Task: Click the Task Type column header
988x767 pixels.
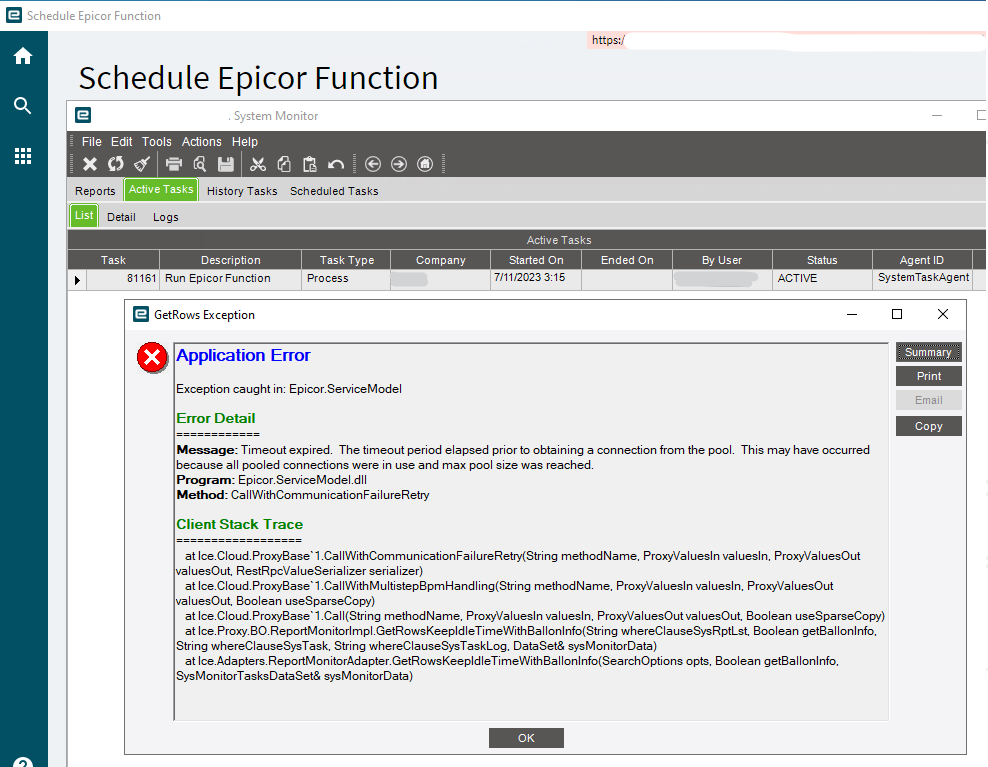Action: [x=347, y=260]
